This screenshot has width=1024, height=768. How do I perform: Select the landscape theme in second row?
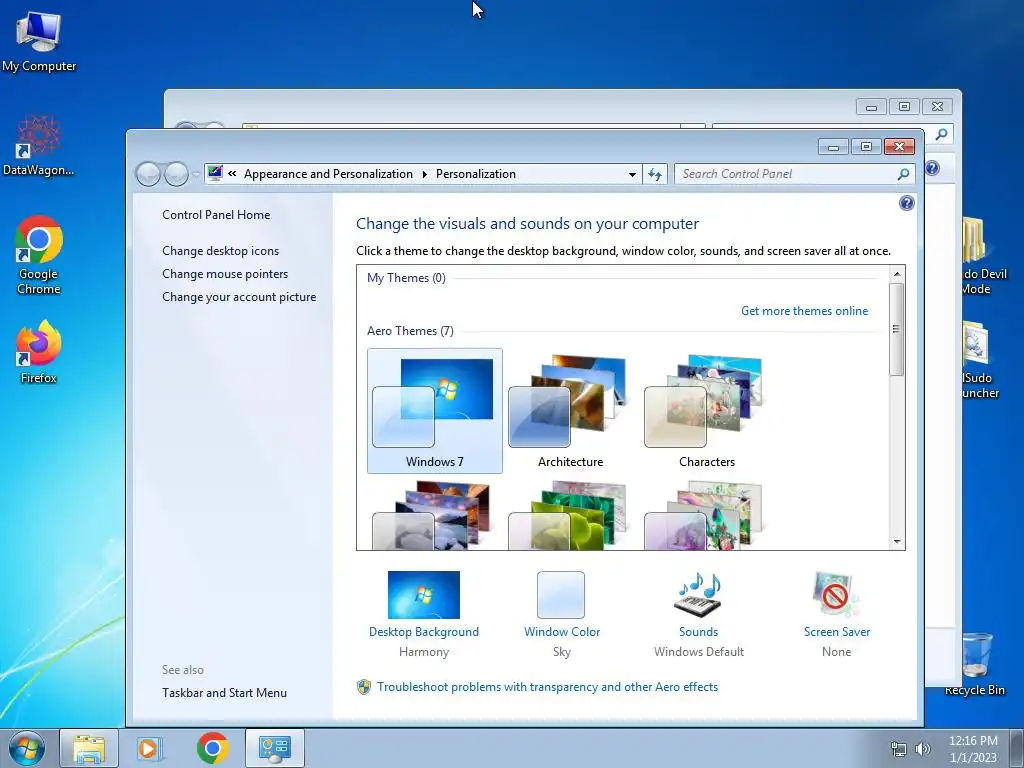coord(431,515)
